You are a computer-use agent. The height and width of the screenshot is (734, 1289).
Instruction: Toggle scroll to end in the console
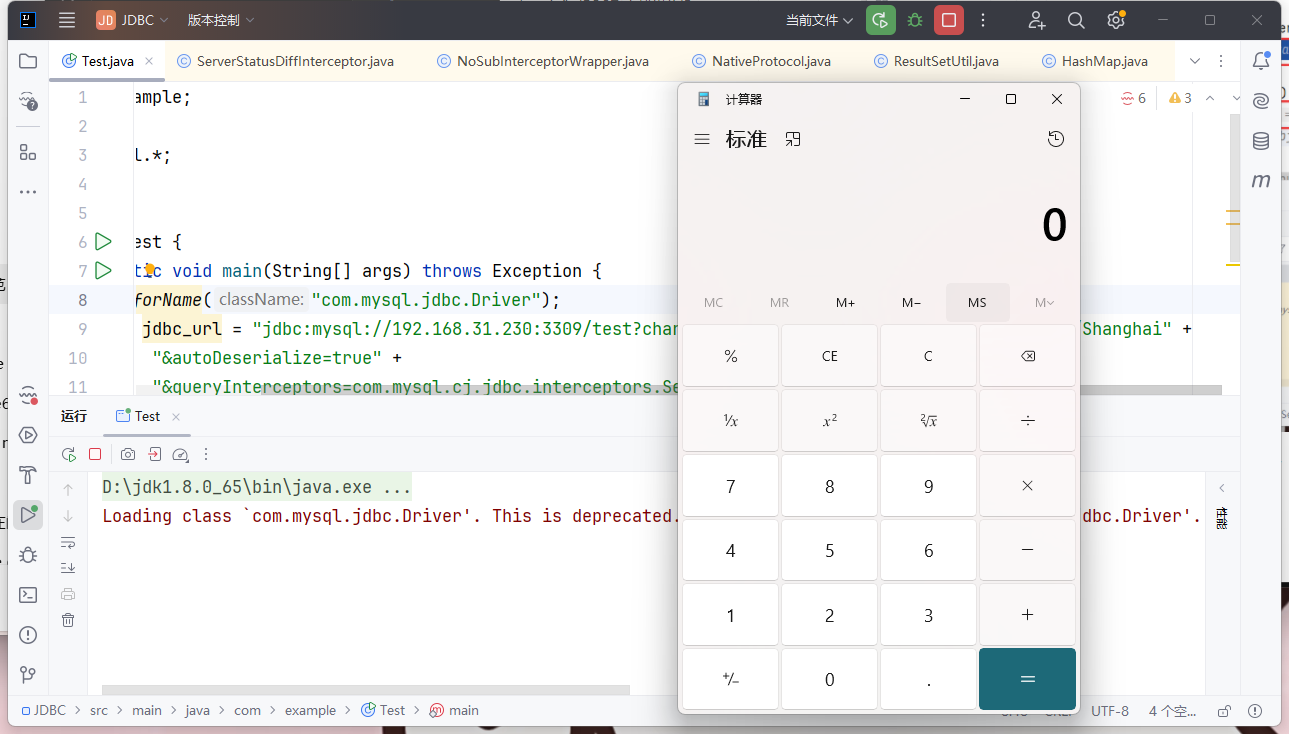(x=68, y=568)
